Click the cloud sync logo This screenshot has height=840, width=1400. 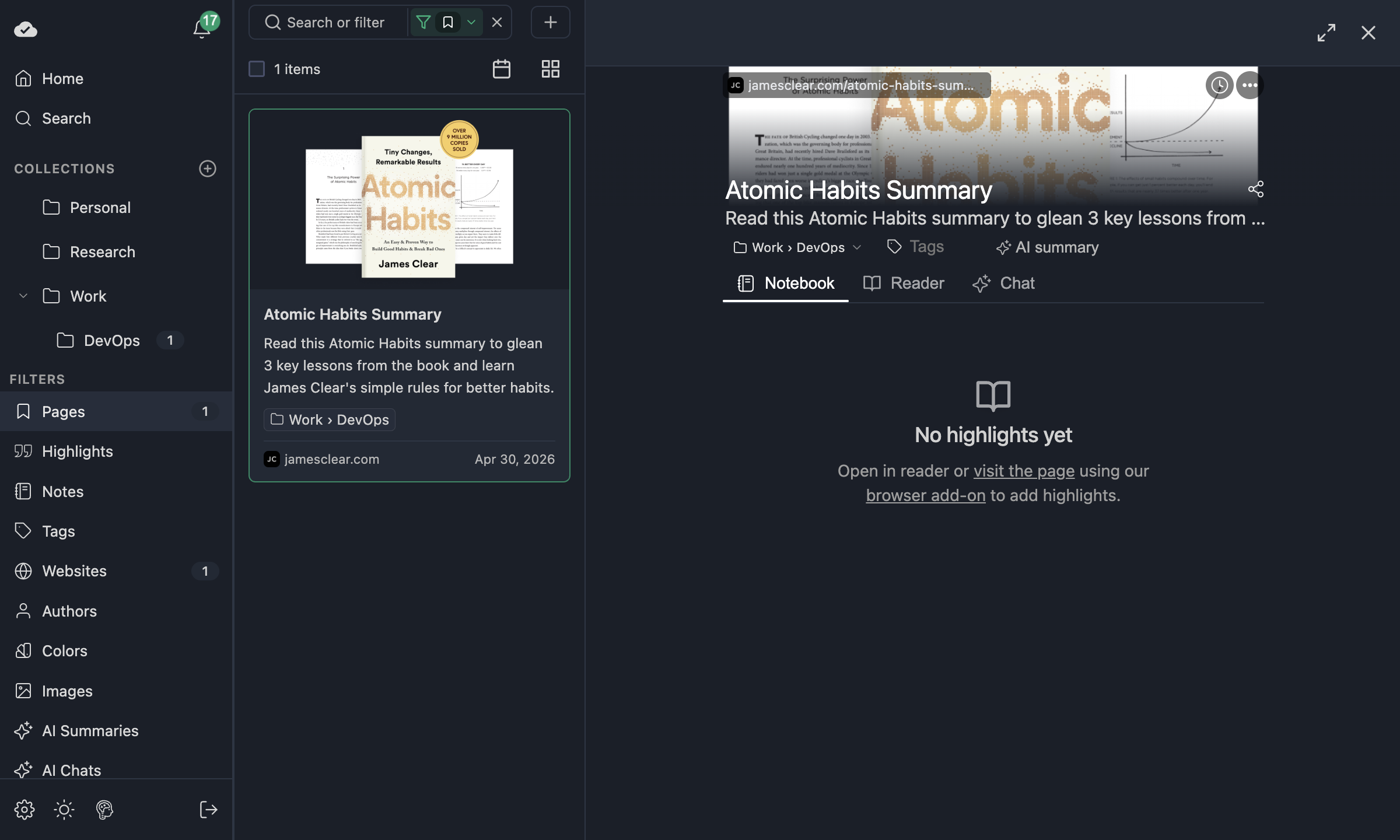tap(26, 29)
